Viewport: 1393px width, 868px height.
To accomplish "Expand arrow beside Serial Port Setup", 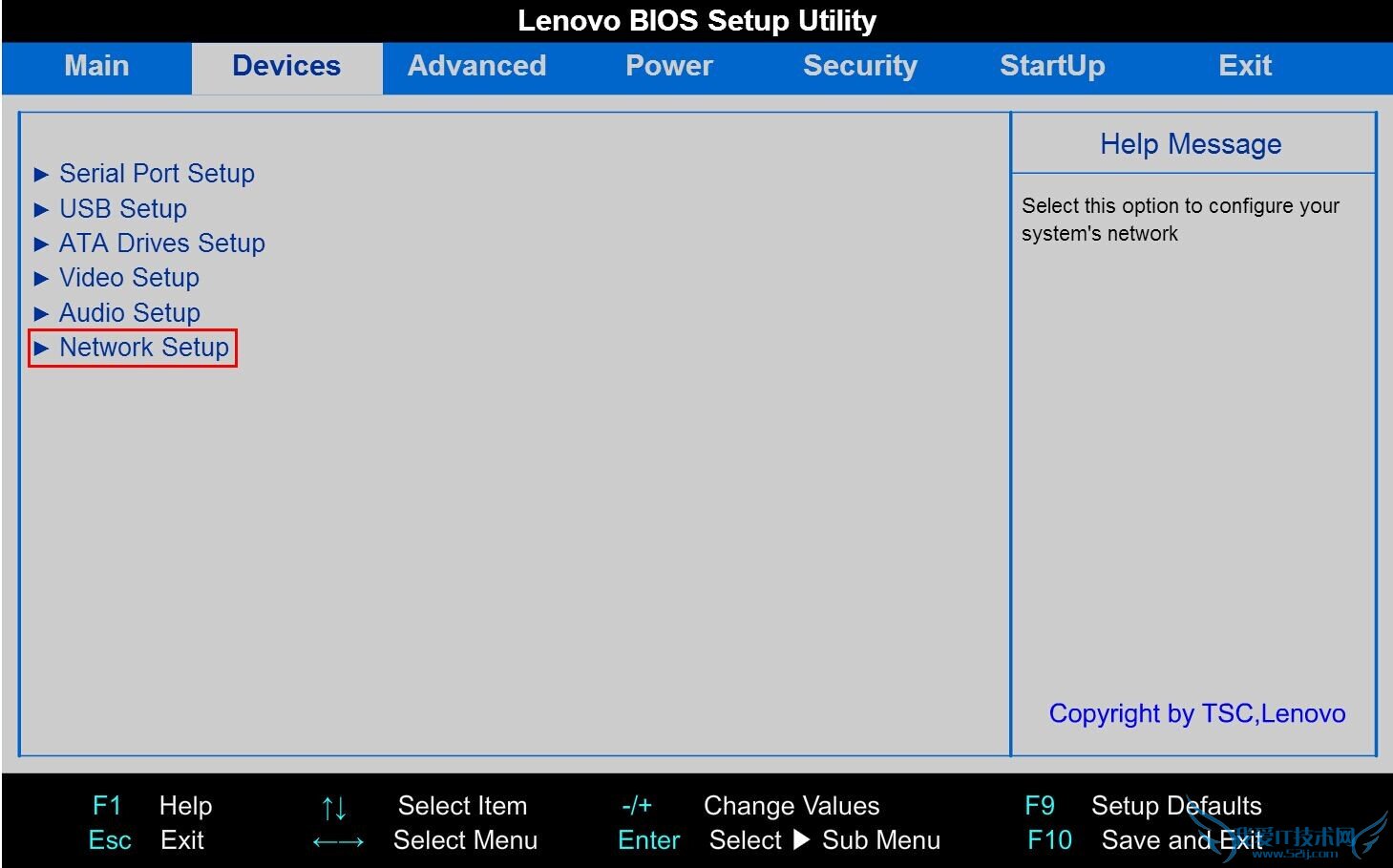I will coord(41,174).
